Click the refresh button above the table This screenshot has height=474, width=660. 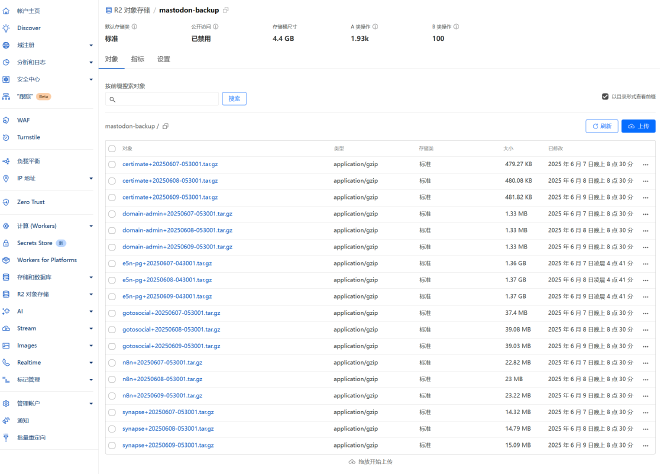(x=601, y=126)
